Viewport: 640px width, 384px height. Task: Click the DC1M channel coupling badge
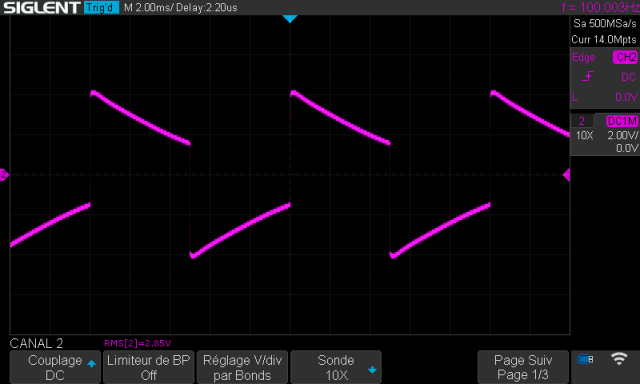(x=622, y=121)
